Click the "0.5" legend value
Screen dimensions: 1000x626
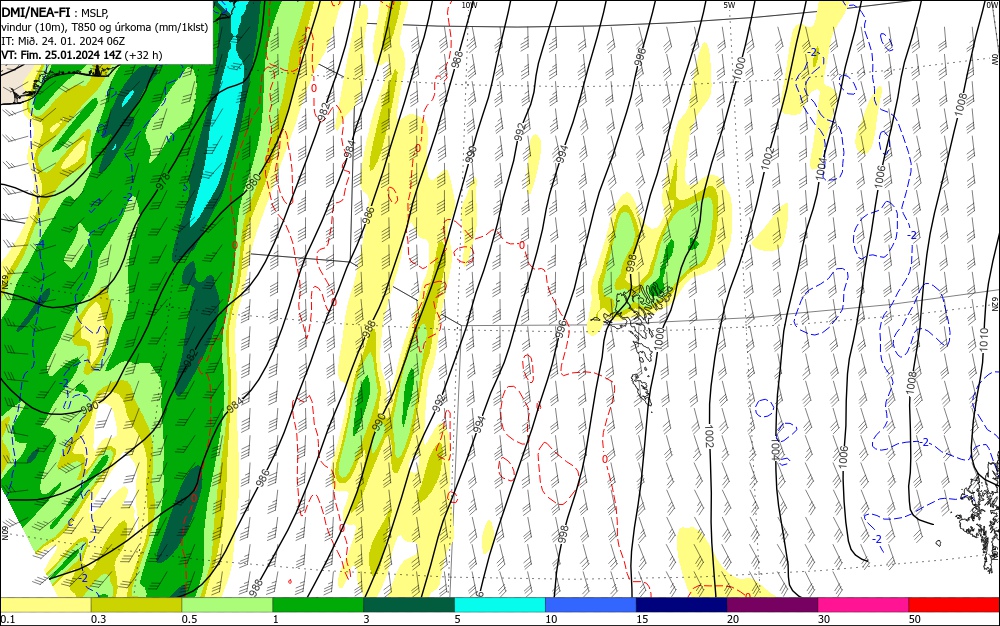(x=189, y=619)
